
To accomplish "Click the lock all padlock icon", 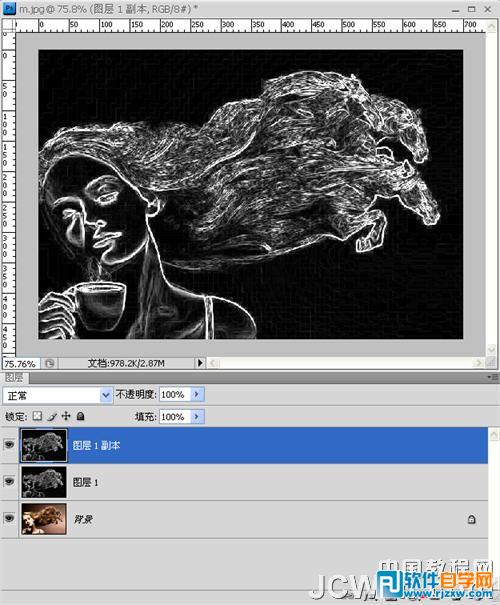I will 80,416.
